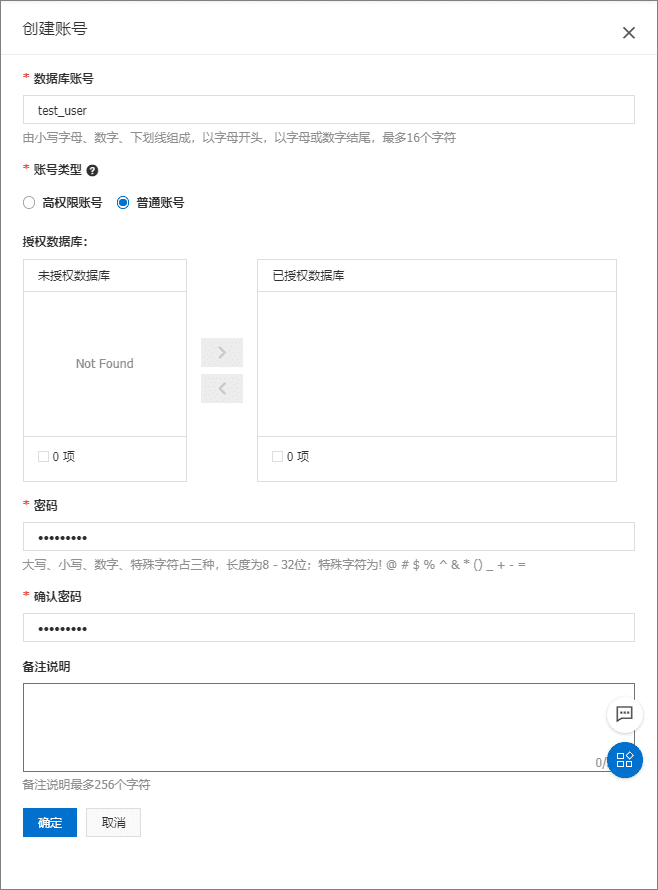Focus the 确认密码 field
The image size is (658, 890).
[328, 628]
